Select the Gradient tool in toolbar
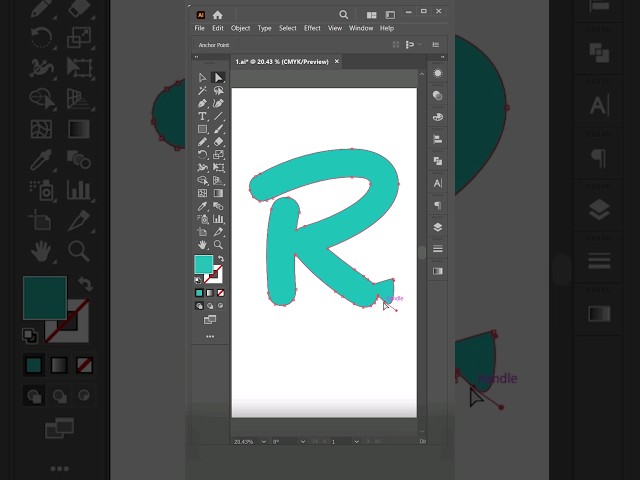 pyautogui.click(x=218, y=193)
